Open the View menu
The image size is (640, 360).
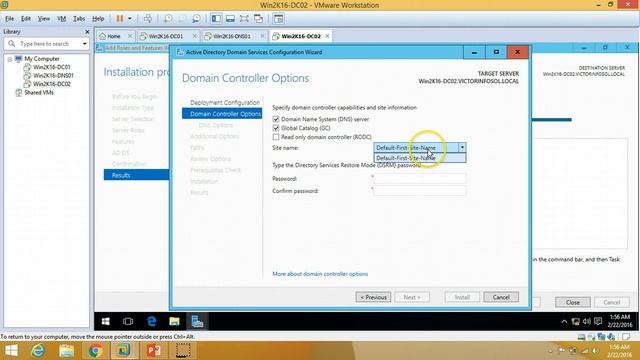[44, 19]
